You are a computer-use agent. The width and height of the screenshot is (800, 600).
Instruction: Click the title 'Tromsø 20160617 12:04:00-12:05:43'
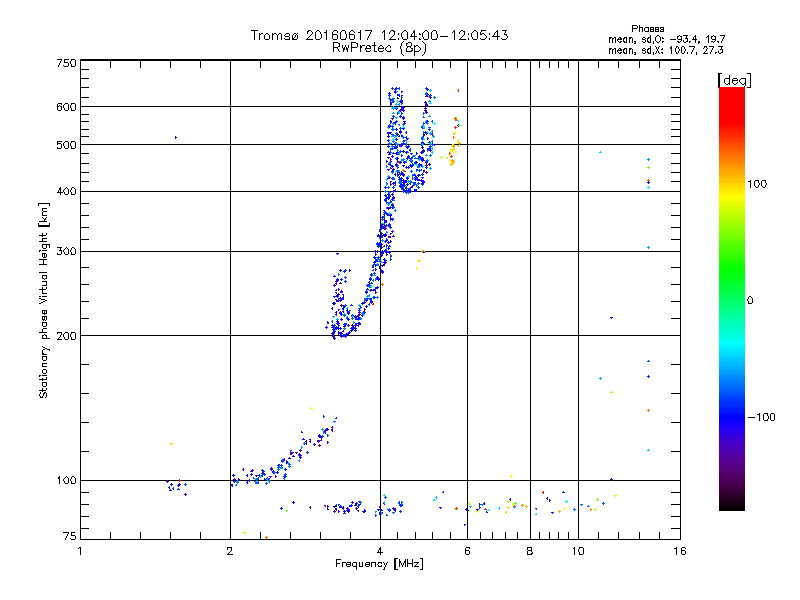379,35
